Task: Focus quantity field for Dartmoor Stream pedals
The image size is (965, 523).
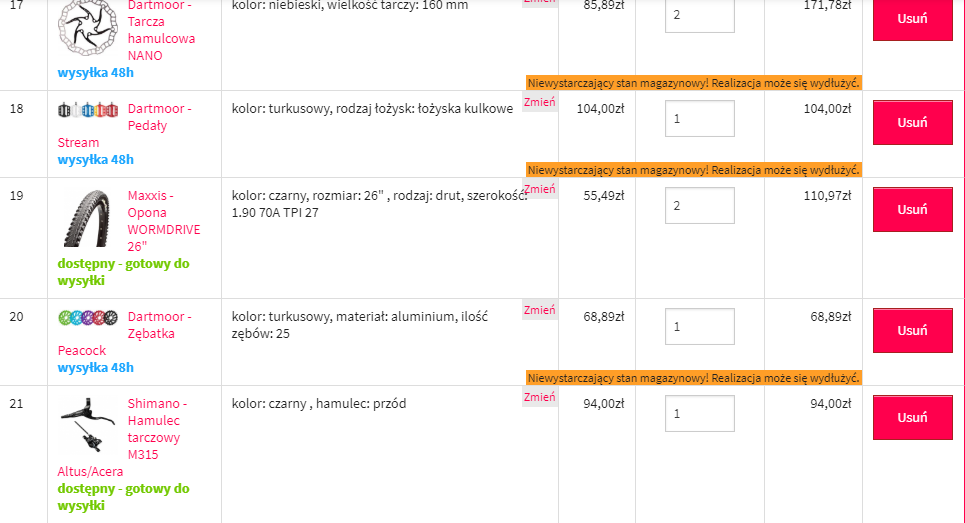Action: (x=699, y=118)
